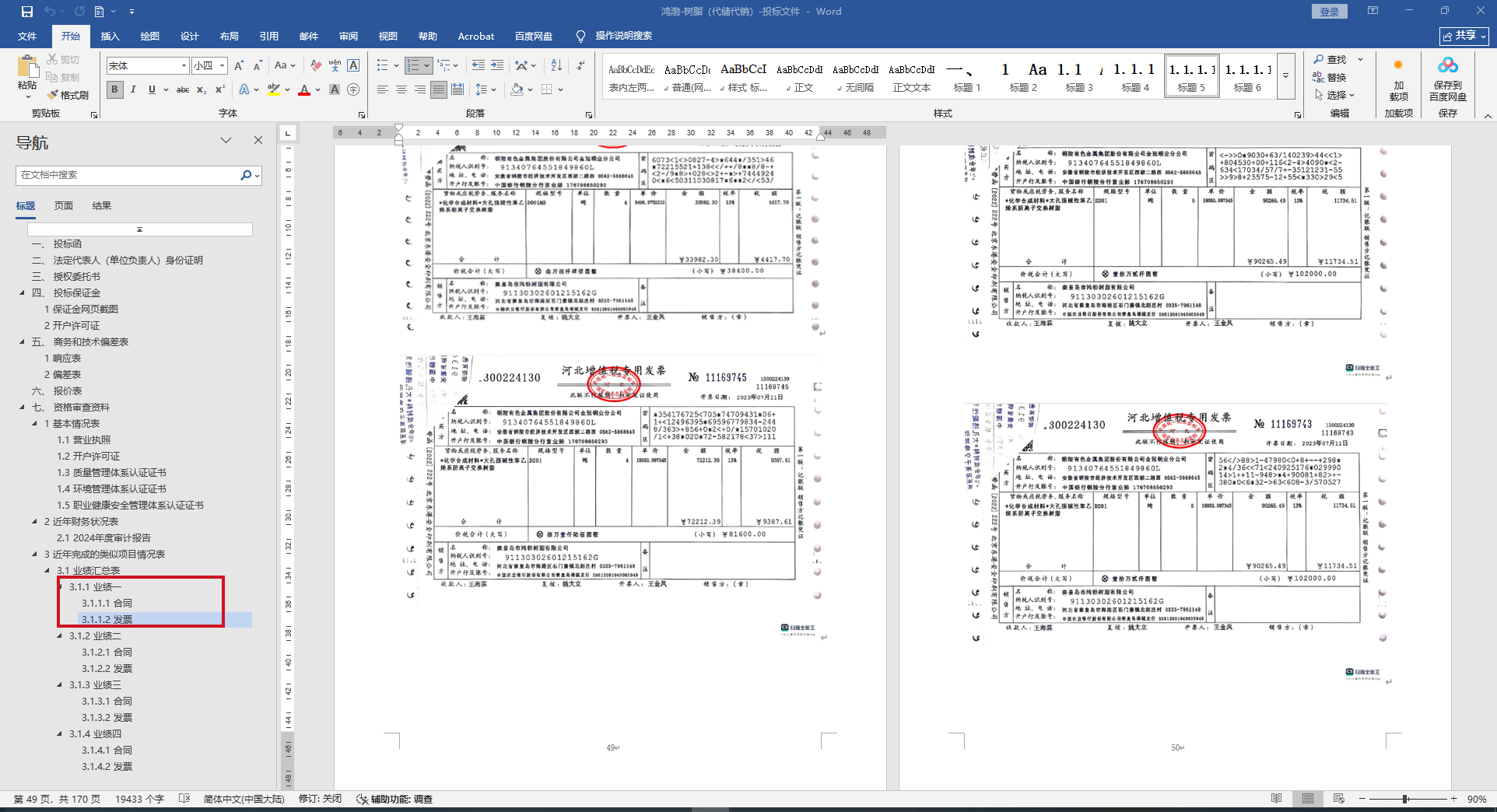
Task: Toggle justify paragraph alignment
Action: point(439,90)
